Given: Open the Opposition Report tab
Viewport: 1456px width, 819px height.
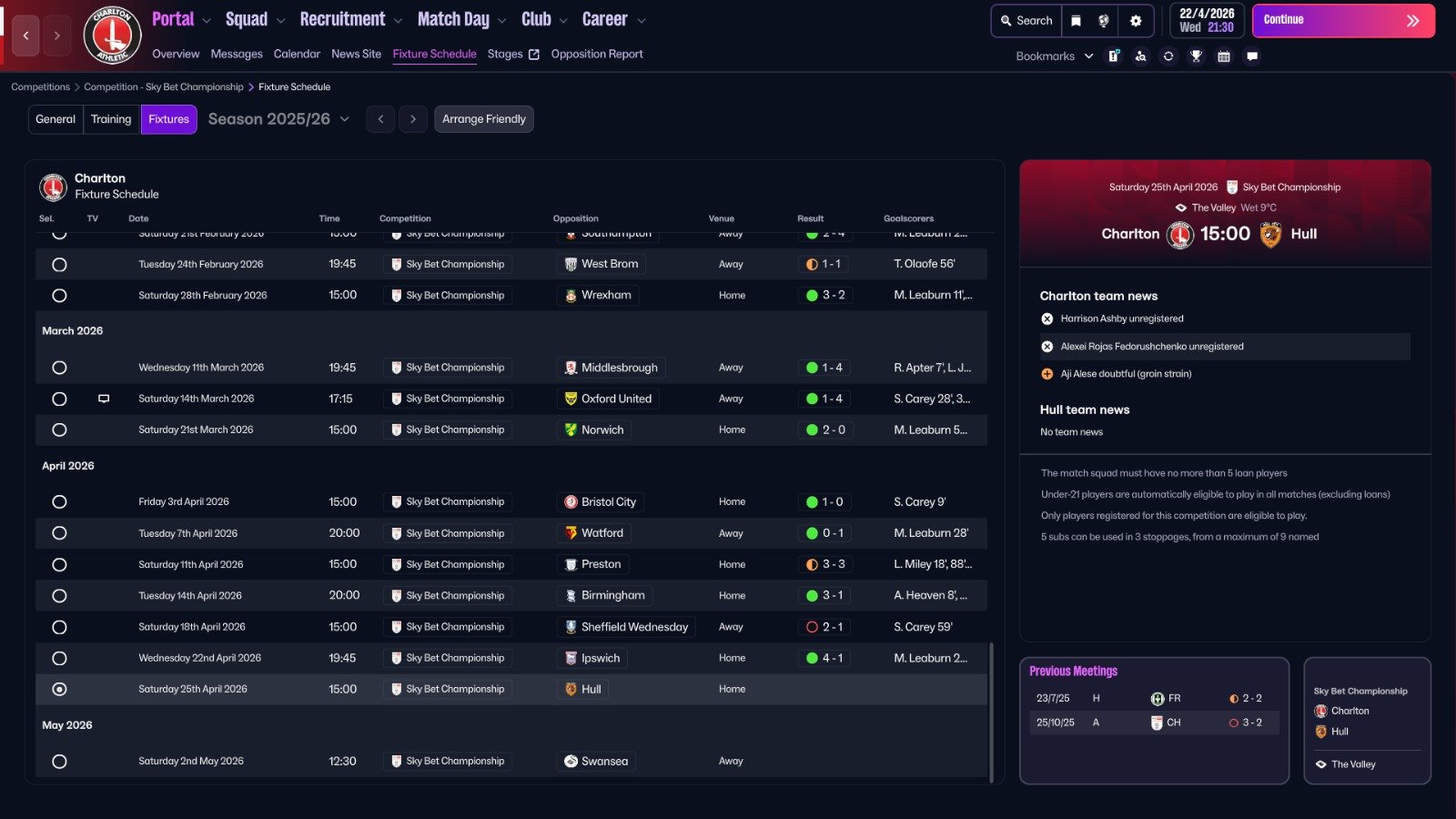Looking at the screenshot, I should [597, 55].
